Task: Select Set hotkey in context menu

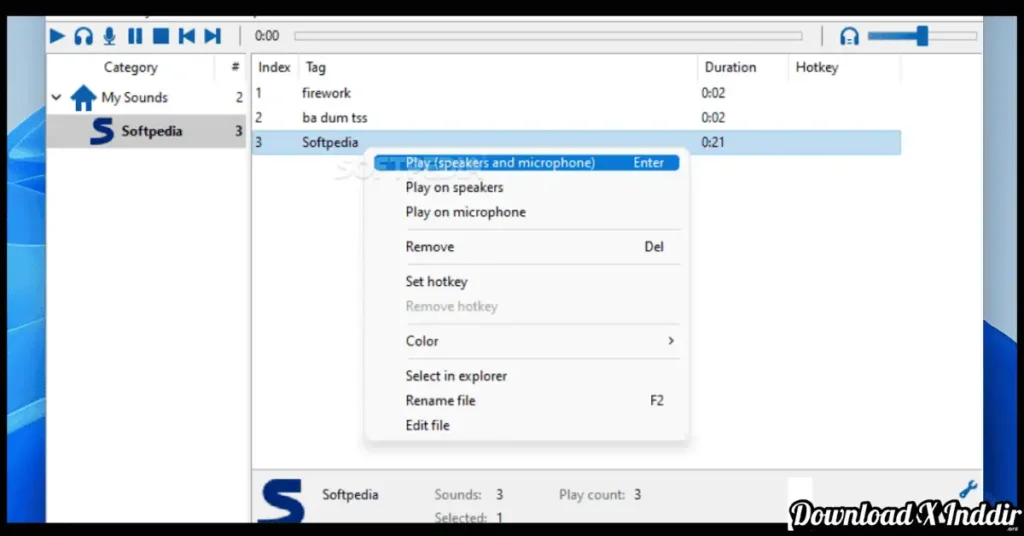Action: [x=436, y=281]
